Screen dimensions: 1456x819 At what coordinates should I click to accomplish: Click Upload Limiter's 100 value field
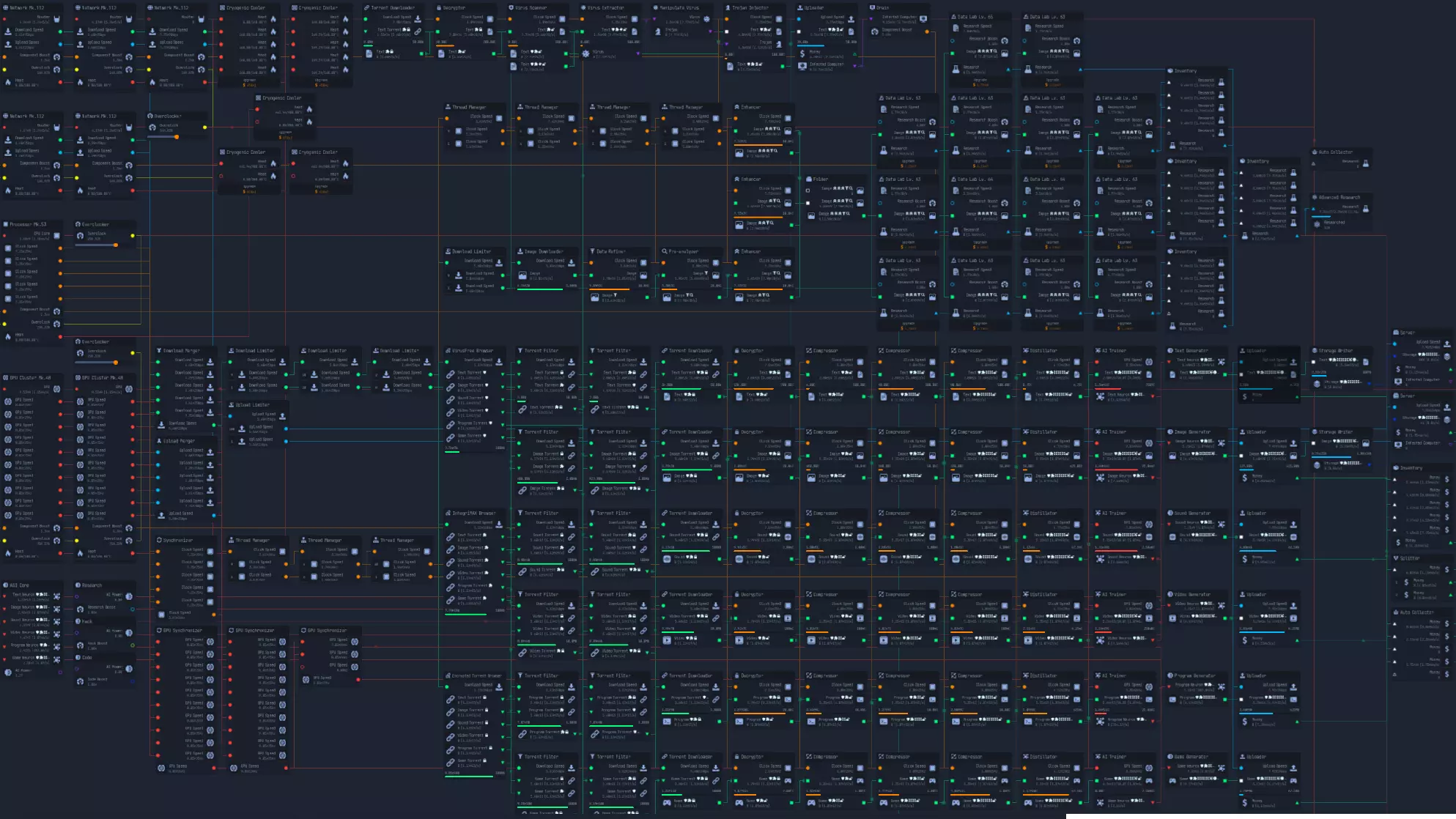pyautogui.click(x=232, y=429)
